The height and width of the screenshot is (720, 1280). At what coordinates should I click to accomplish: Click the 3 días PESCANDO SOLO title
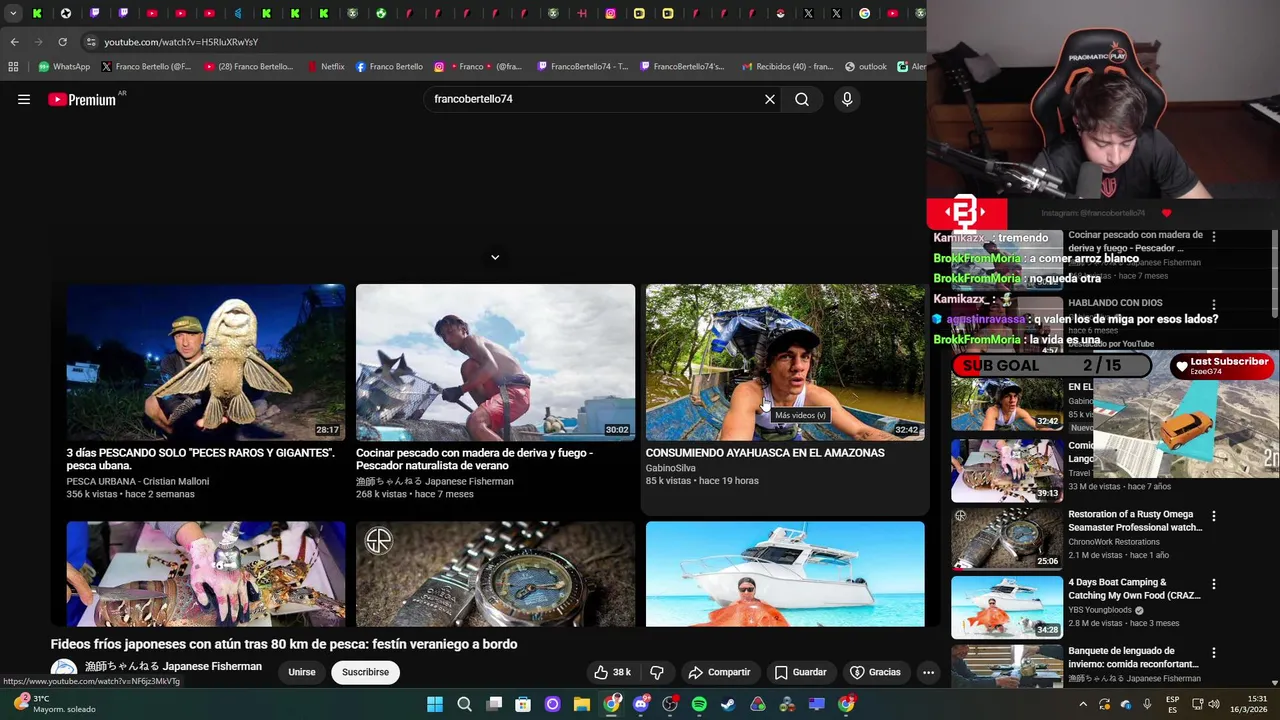coord(201,459)
